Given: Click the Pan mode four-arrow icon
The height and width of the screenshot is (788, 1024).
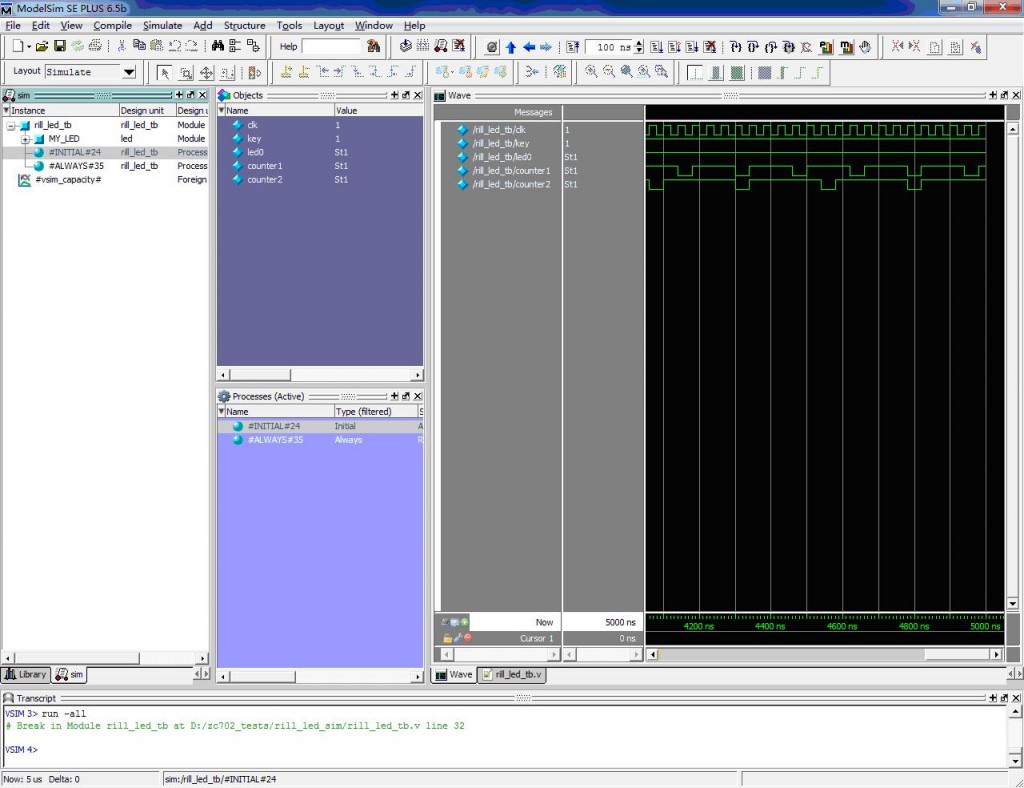Looking at the screenshot, I should click(x=206, y=72).
